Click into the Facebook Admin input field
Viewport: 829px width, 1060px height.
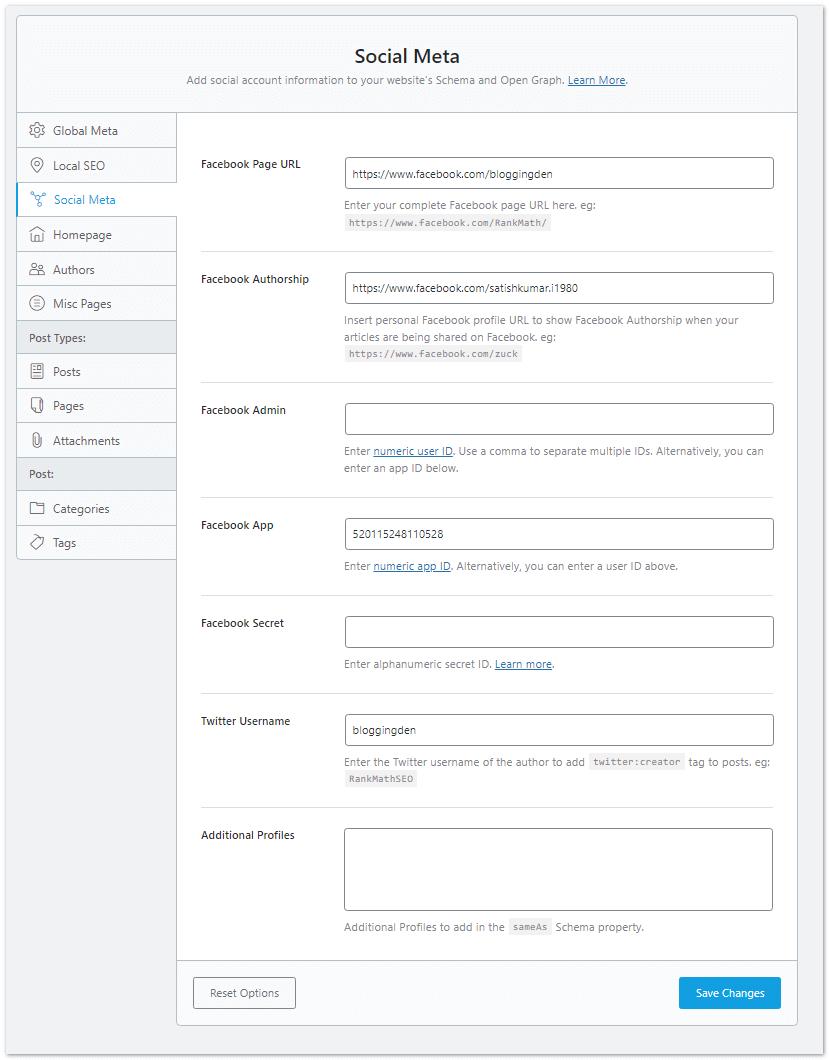[558, 419]
